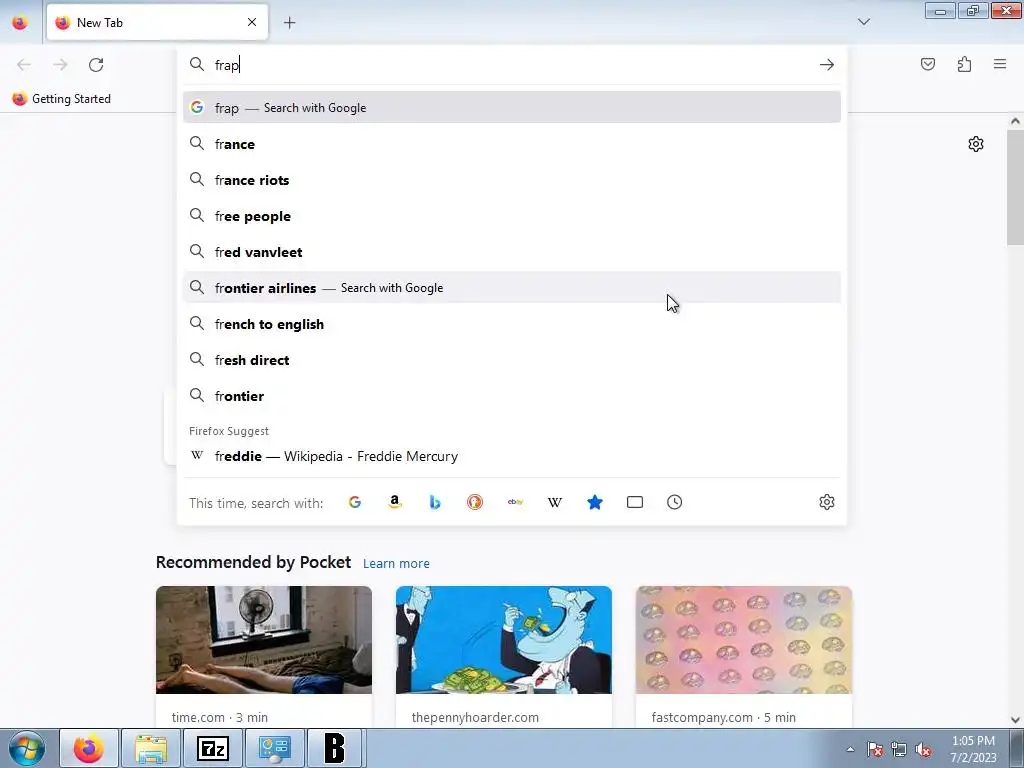
Task: Open the Windows Start menu
Action: [x=27, y=748]
